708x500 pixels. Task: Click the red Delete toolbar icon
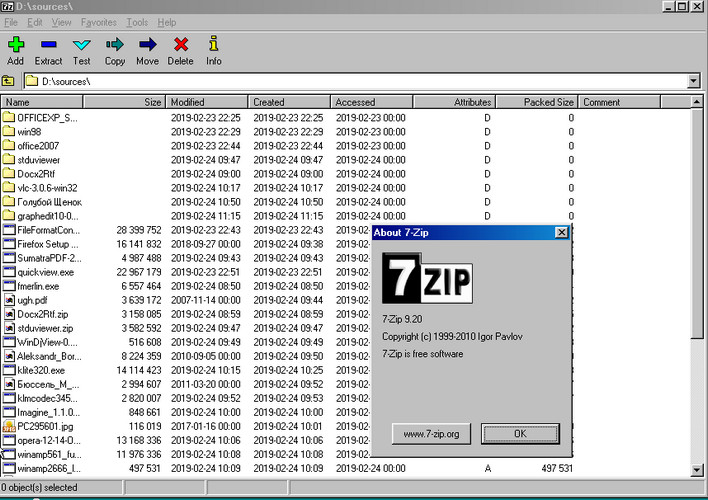click(x=181, y=44)
